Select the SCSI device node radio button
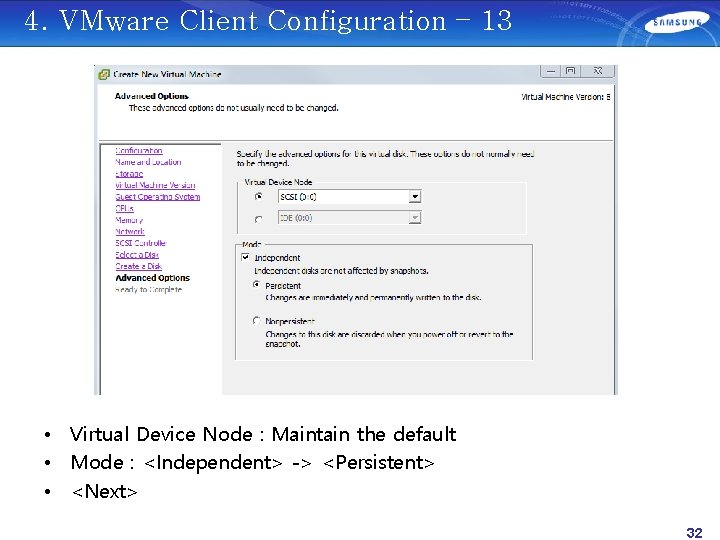The width and height of the screenshot is (720, 540). pos(259,197)
